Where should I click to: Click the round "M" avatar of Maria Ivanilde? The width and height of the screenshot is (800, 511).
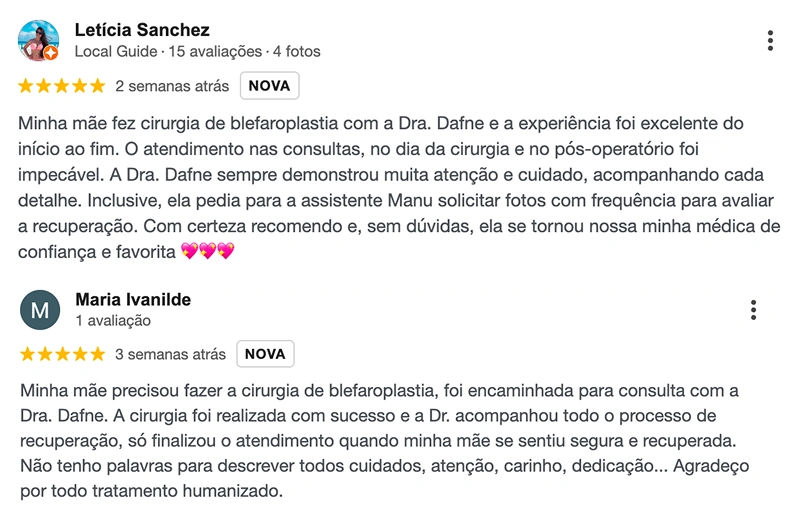40,310
